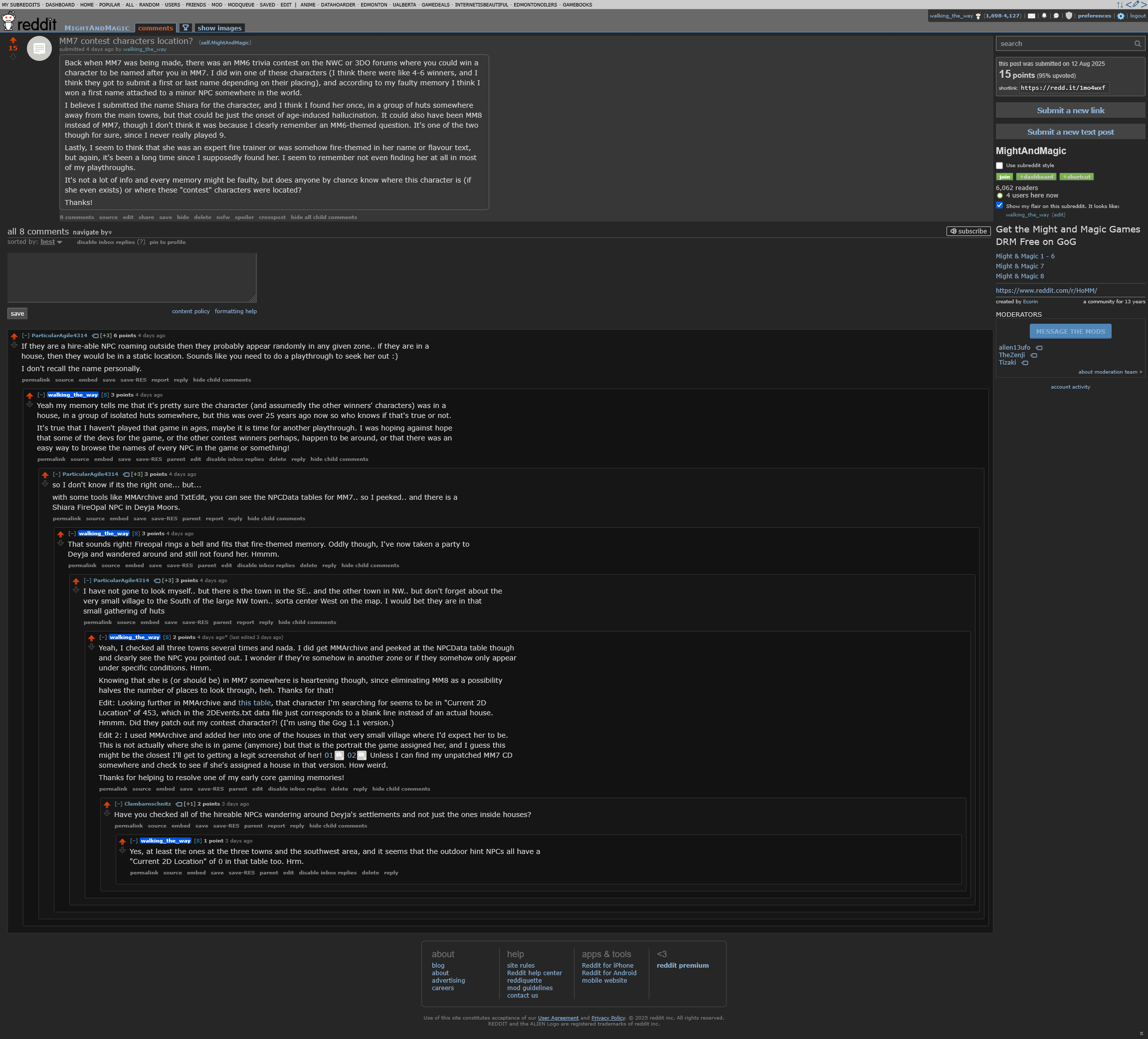
Task: Click the show images tab
Action: coord(219,28)
